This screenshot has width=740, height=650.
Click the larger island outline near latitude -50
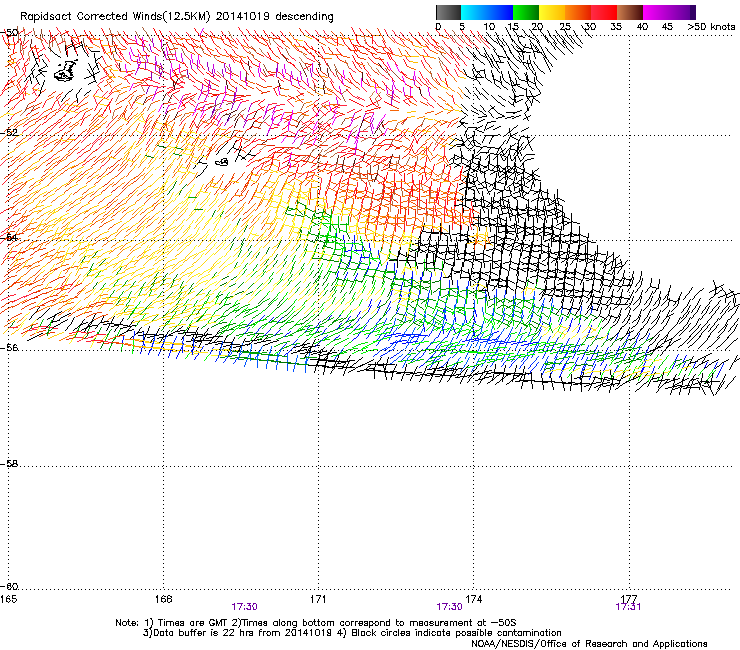click(x=66, y=71)
